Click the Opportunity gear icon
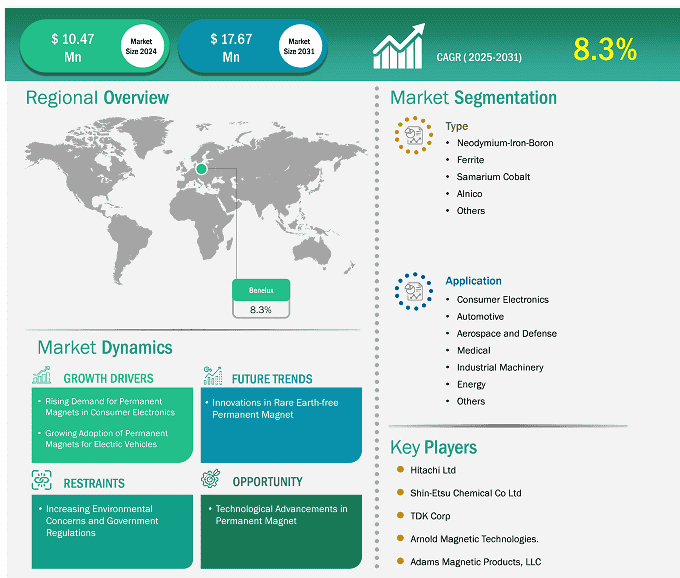Viewport: 680px width, 578px height. click(211, 479)
